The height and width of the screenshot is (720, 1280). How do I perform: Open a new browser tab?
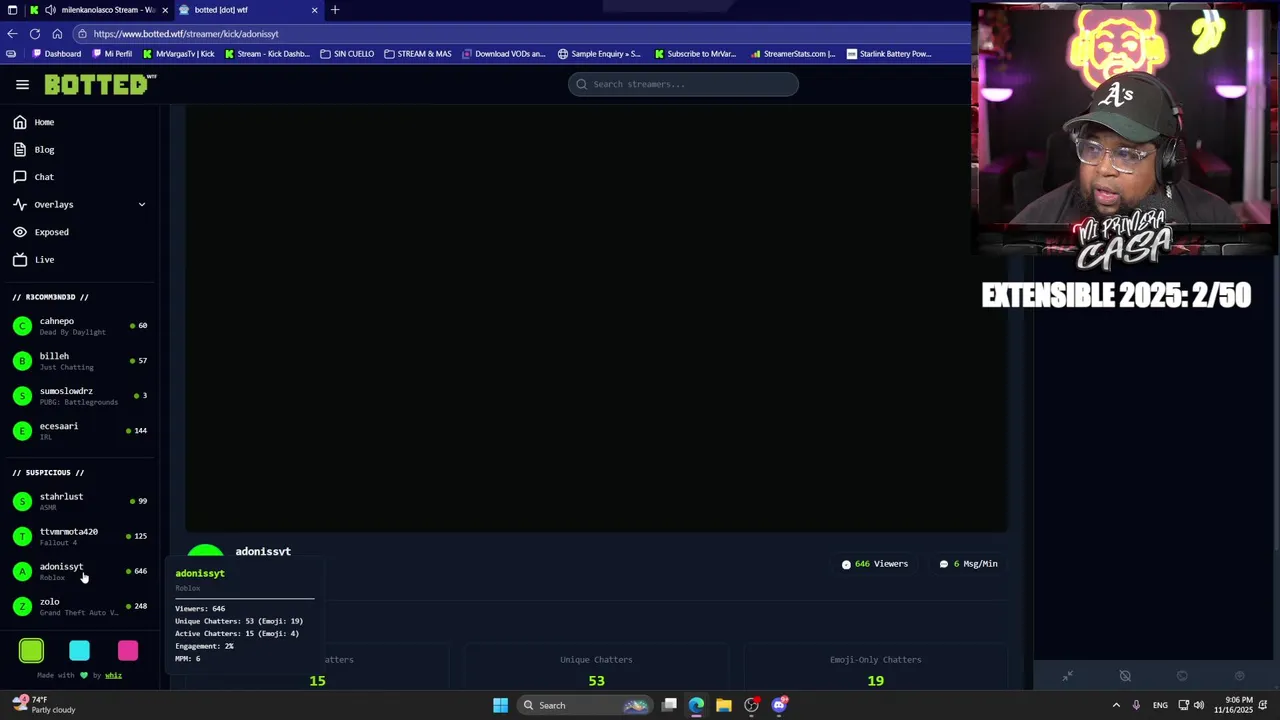335,10
